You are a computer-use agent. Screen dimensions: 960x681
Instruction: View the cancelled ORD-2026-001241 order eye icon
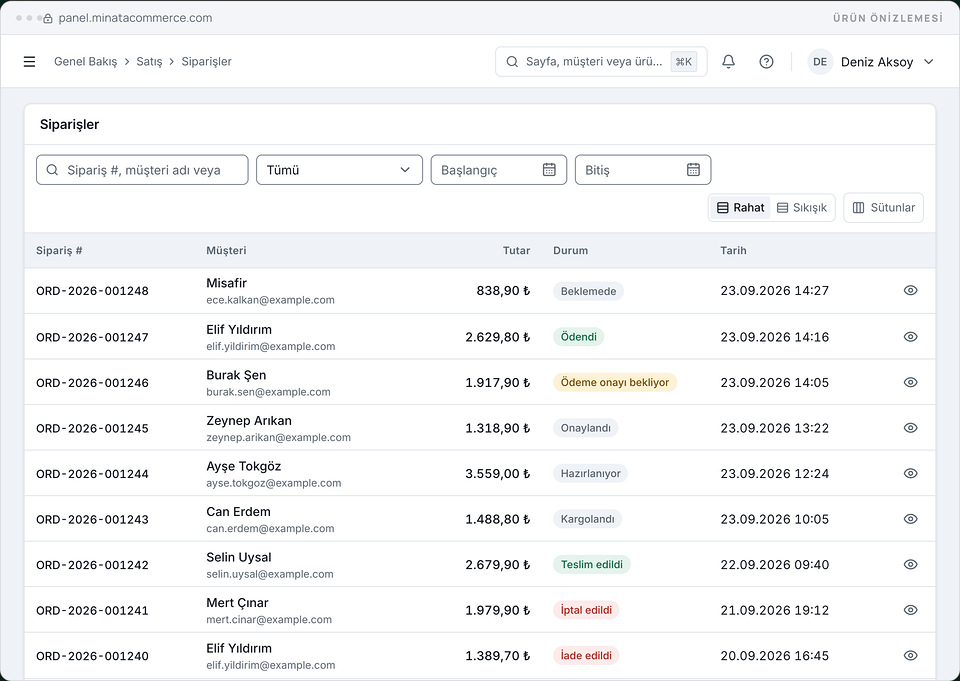(910, 610)
